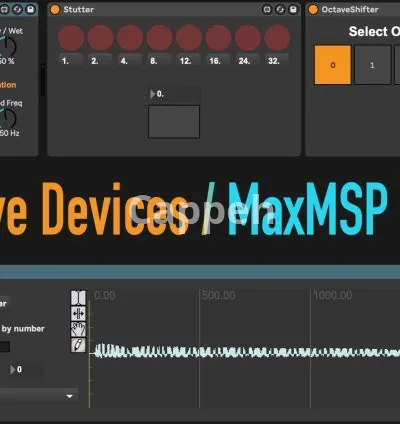Click the preset cycle icon on Stutter device
The image size is (400, 424).
(280, 10)
